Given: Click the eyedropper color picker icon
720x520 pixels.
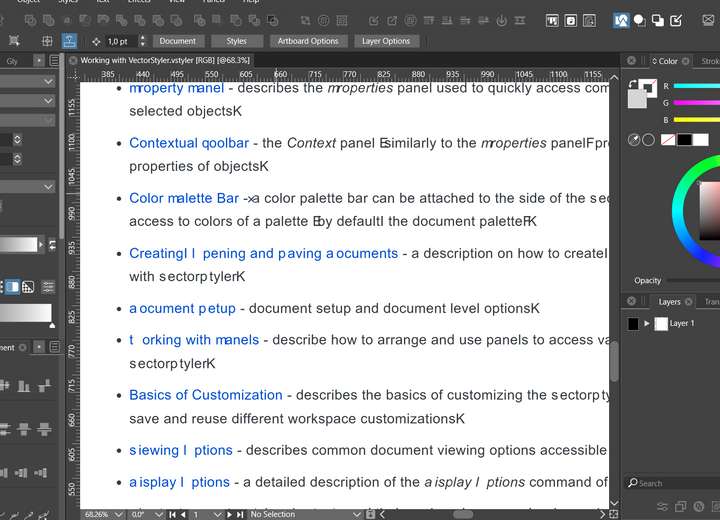Looking at the screenshot, I should (634, 140).
